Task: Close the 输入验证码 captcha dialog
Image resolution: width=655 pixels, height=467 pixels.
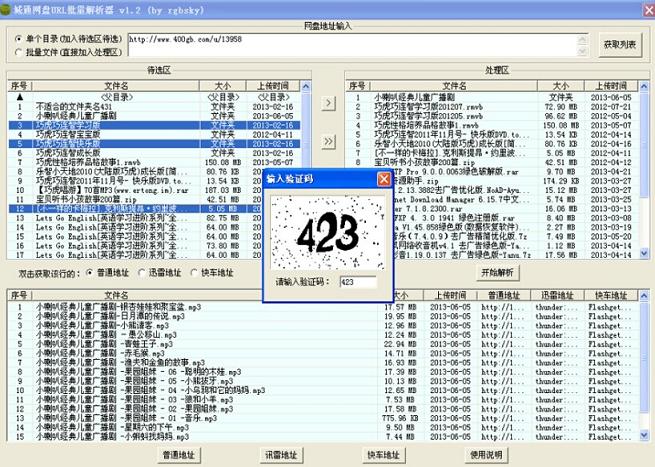Action: [x=383, y=179]
